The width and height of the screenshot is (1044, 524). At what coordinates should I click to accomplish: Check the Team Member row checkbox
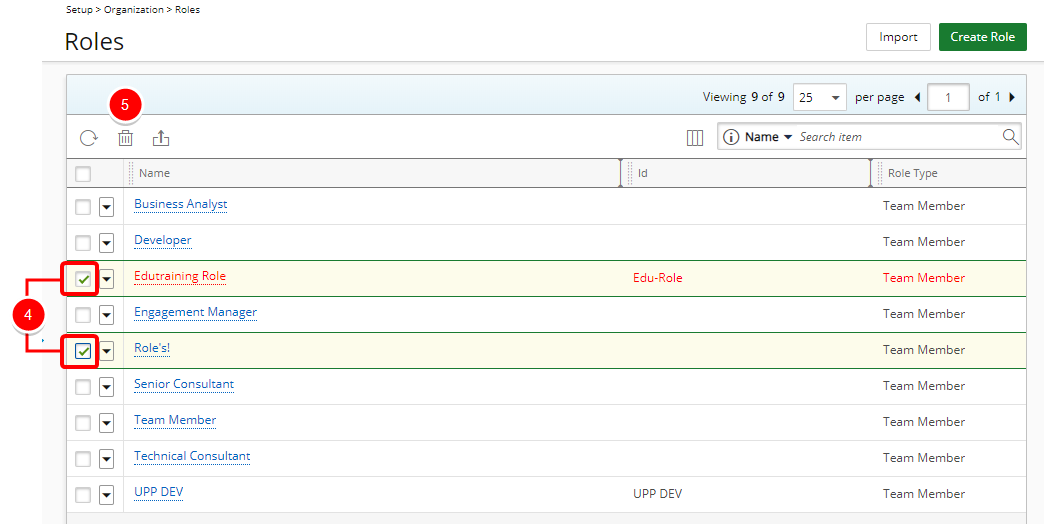point(83,423)
